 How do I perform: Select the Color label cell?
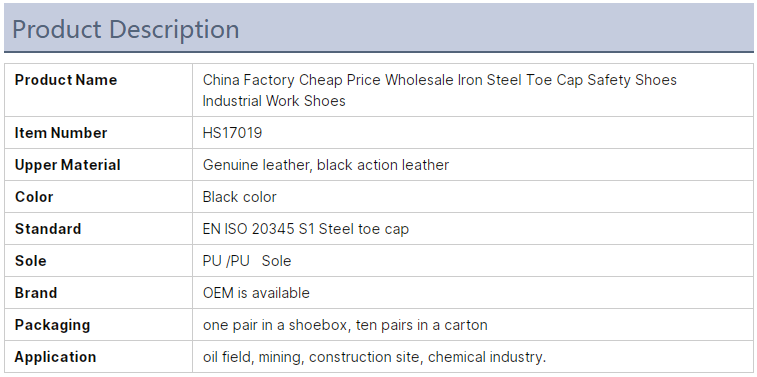(x=98, y=197)
